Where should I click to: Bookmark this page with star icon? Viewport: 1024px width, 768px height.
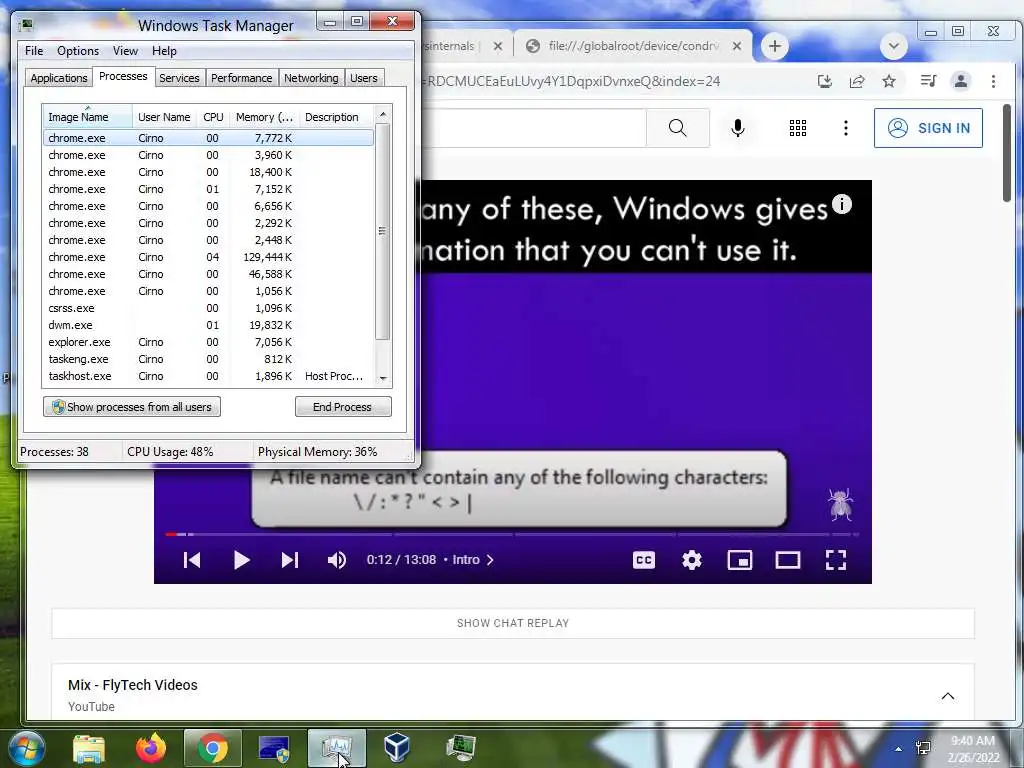(889, 81)
